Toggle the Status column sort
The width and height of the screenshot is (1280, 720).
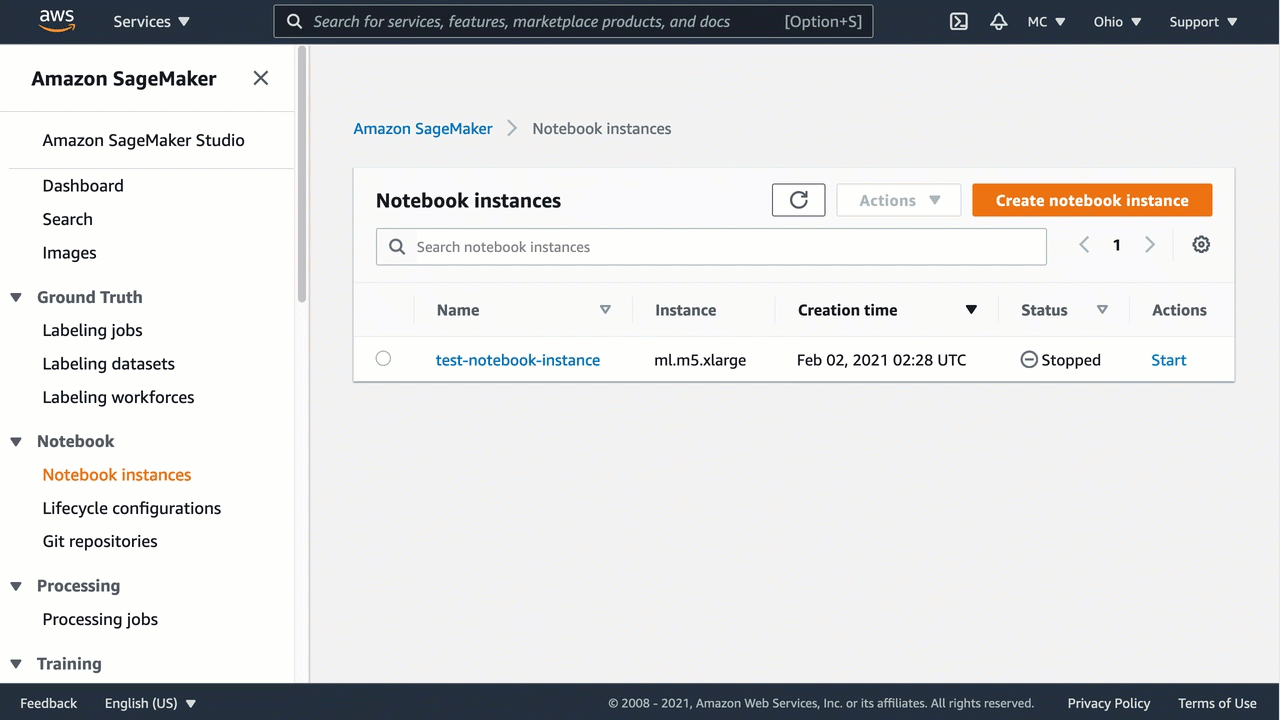[x=1101, y=310]
